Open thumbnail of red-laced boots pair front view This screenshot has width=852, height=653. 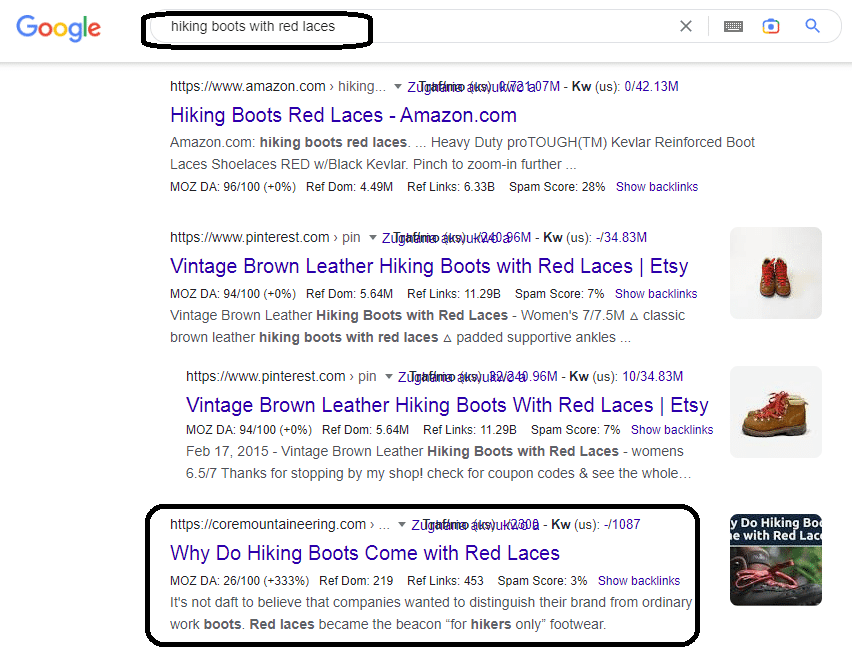775,273
